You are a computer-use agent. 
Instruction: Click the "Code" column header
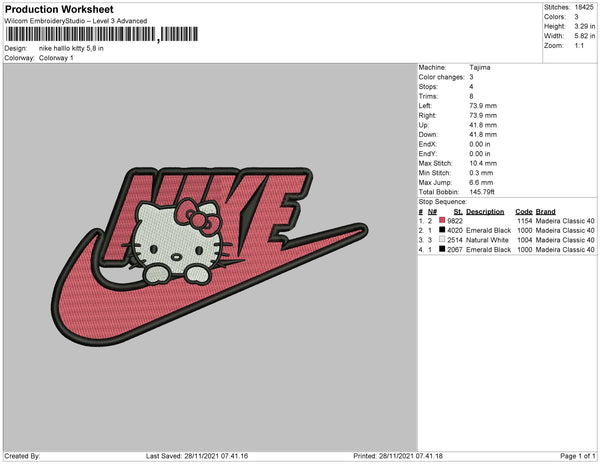[524, 212]
